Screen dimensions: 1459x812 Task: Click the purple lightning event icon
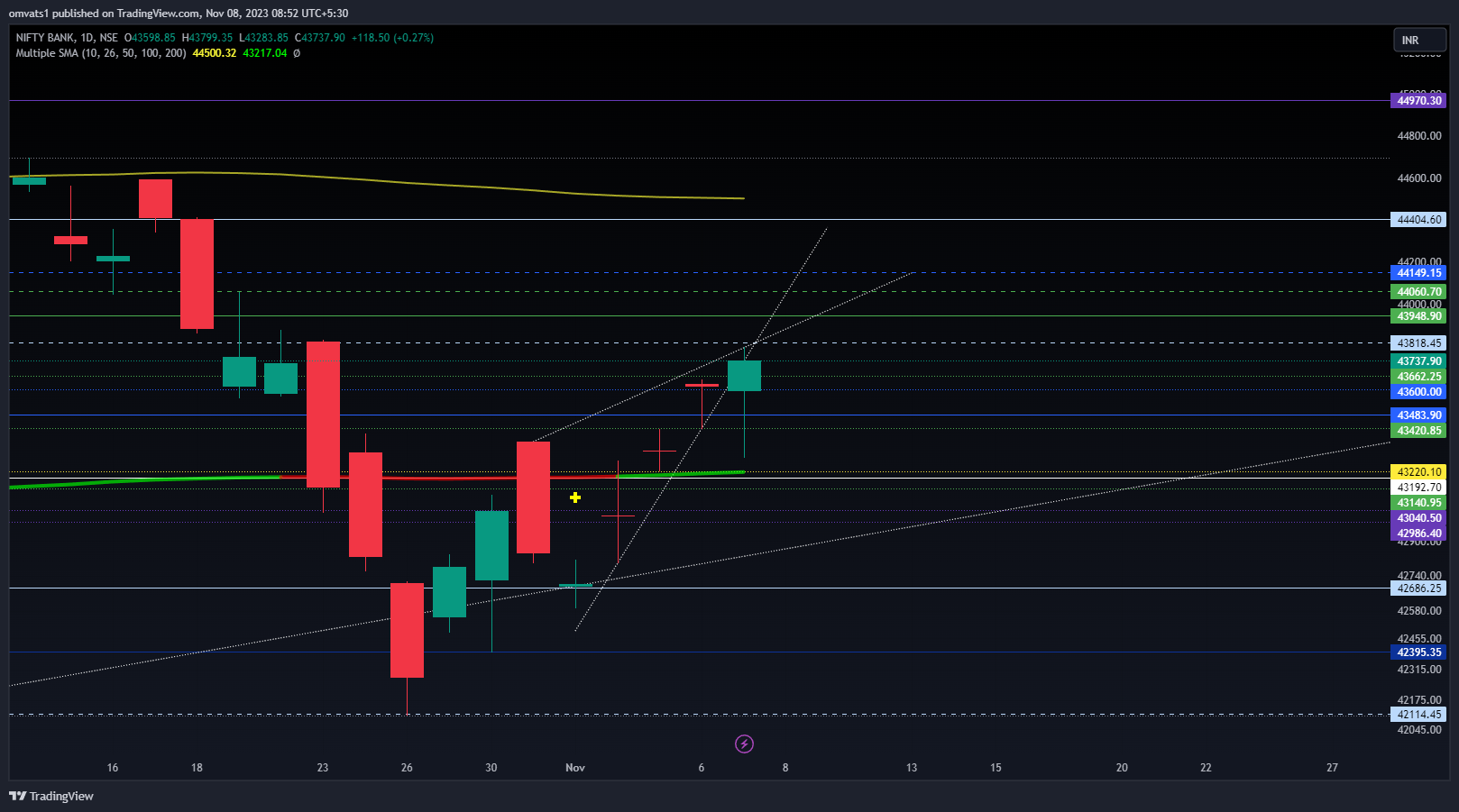pos(744,744)
